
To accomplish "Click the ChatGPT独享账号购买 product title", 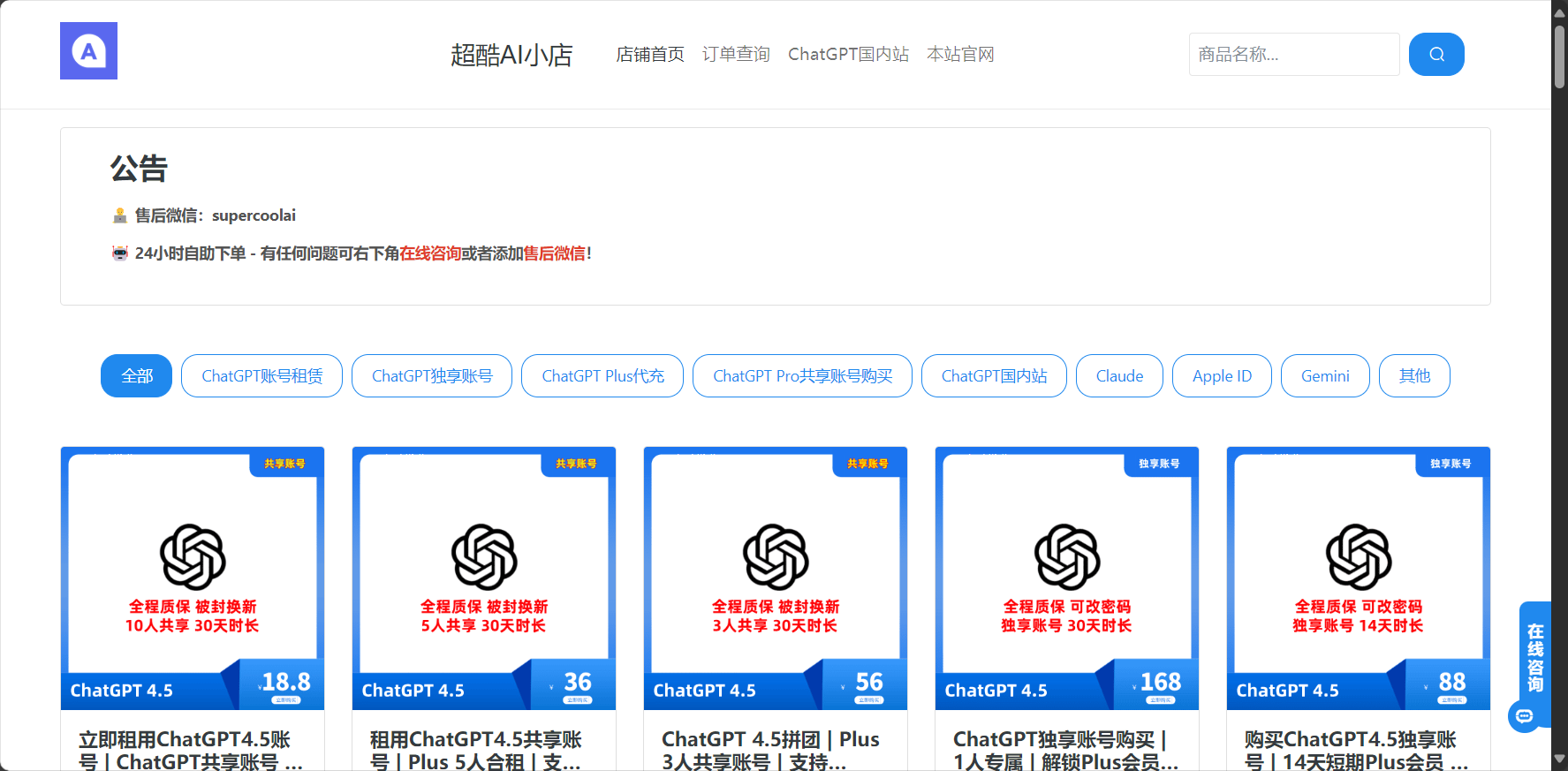I will coord(1065,750).
